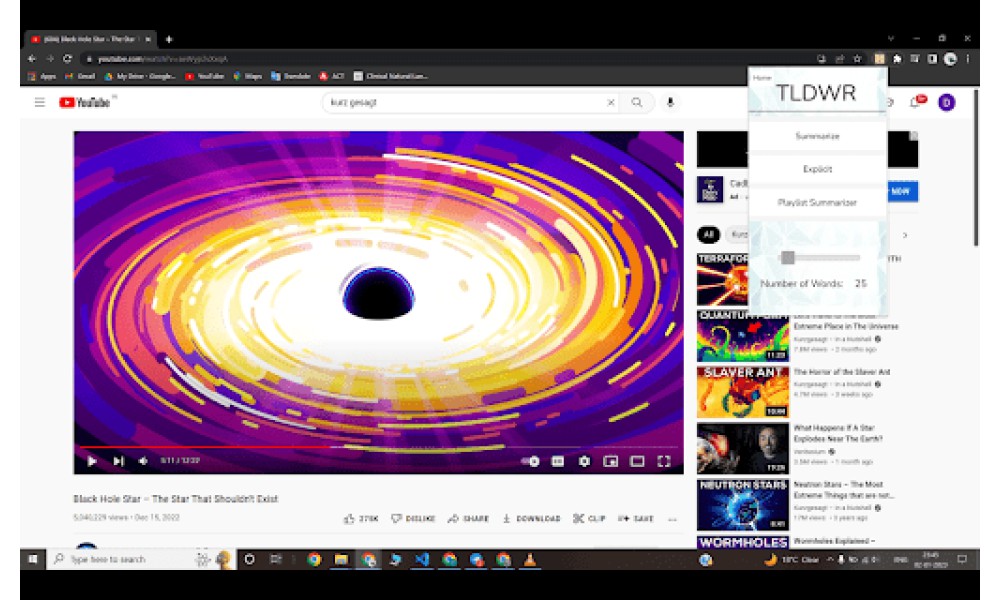Reload the page with refresh icon
This screenshot has width=1000, height=600.
[x=68, y=59]
